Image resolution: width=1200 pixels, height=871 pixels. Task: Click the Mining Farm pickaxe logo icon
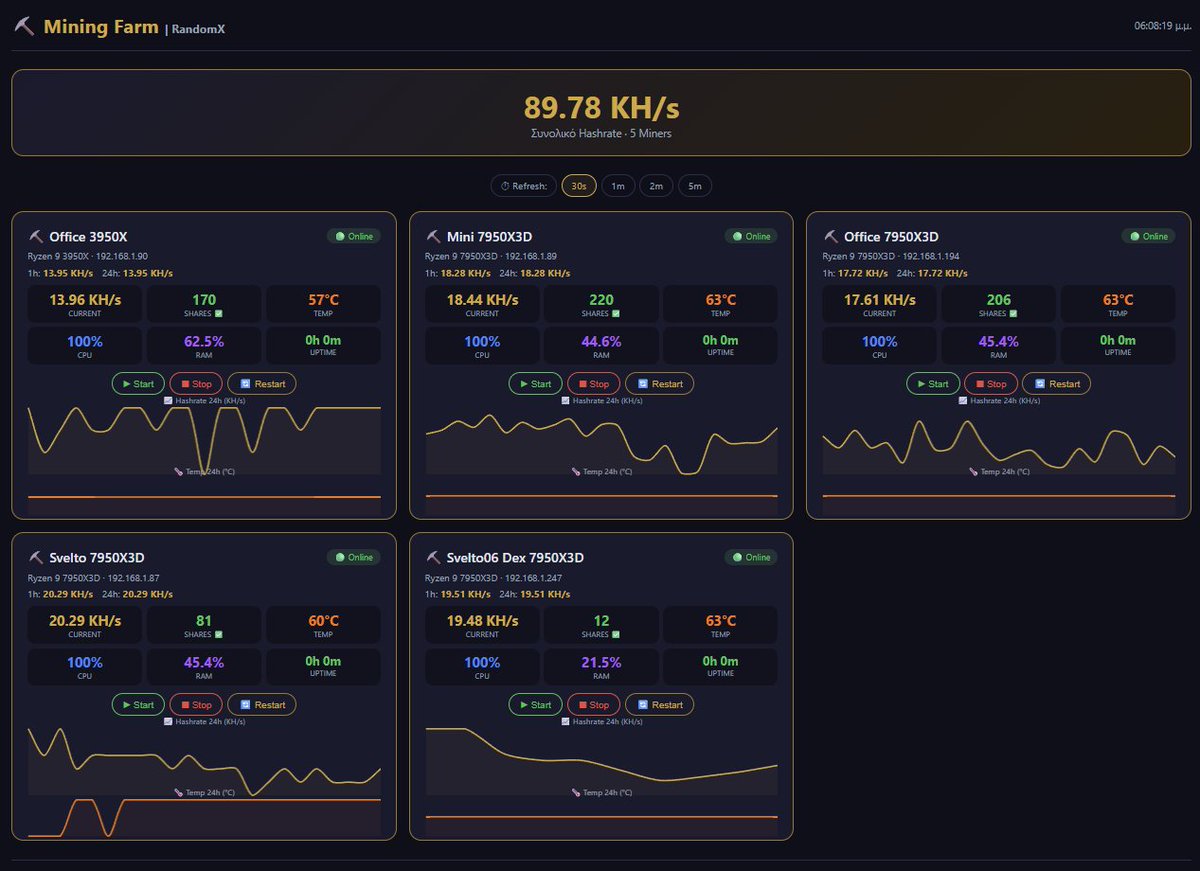24,27
